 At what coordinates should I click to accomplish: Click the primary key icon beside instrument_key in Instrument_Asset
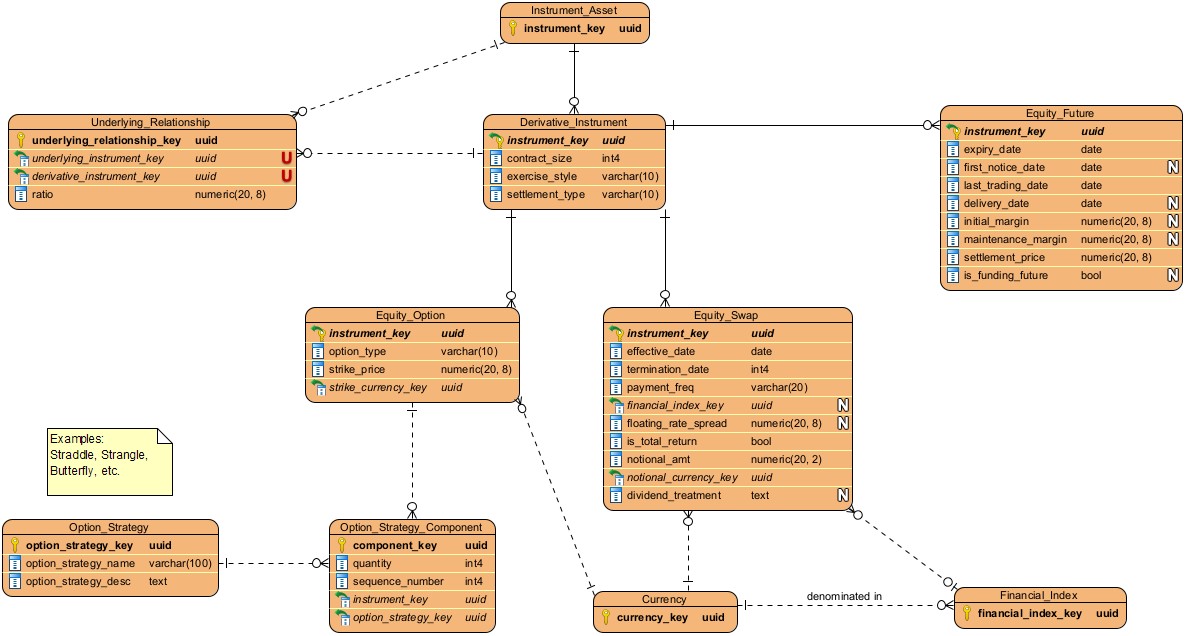pyautogui.click(x=513, y=28)
